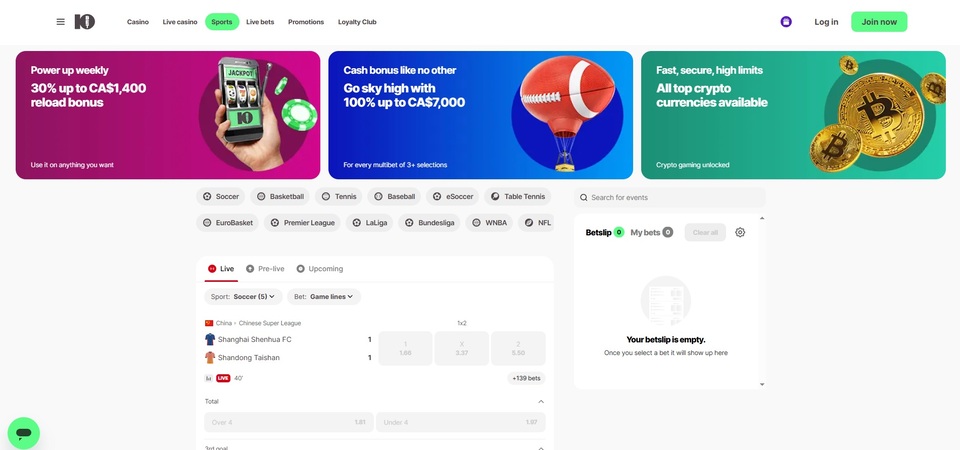Open the hamburger menu icon
Image resolution: width=960 pixels, height=450 pixels.
pos(61,21)
